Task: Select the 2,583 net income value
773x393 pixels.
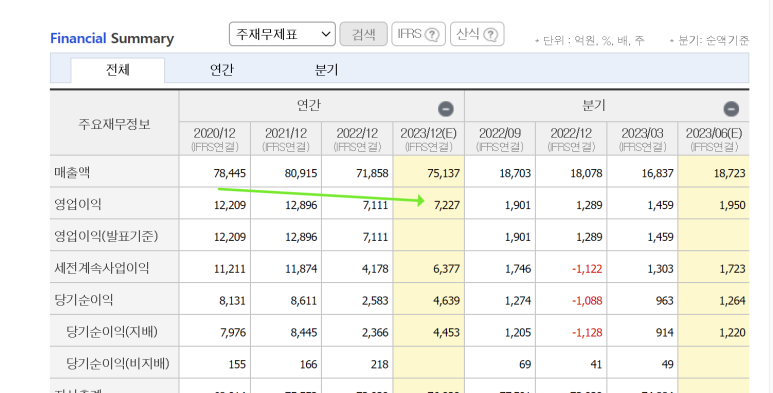Action: tap(375, 301)
